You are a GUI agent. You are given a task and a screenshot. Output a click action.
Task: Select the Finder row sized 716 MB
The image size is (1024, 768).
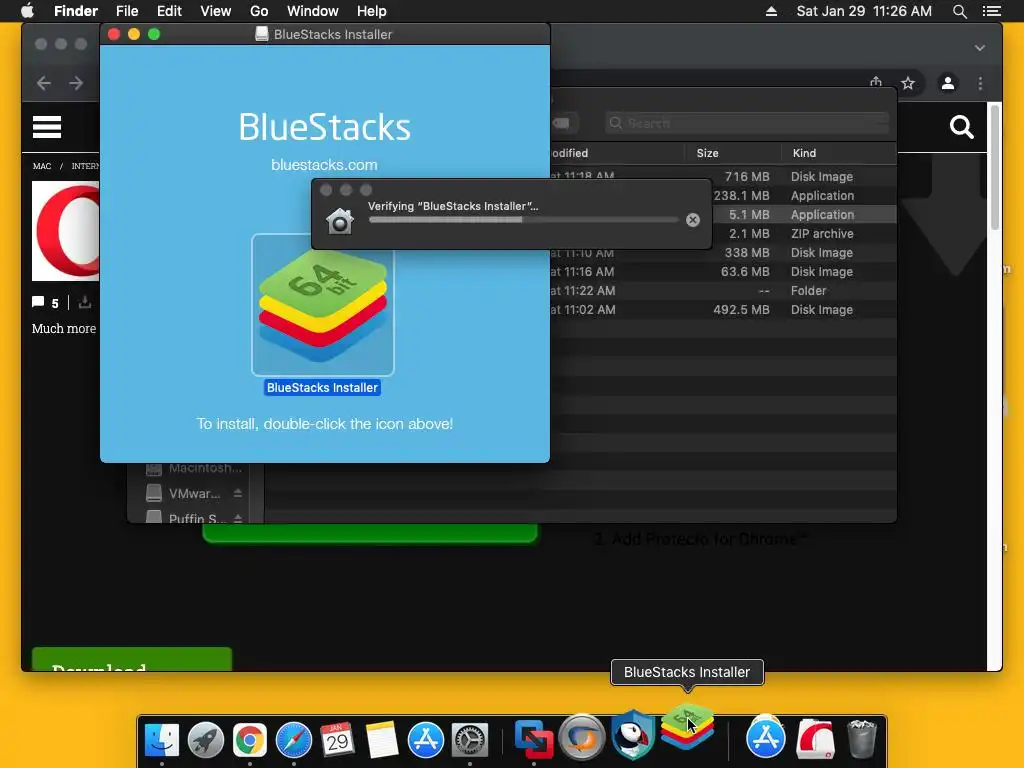[x=723, y=177]
